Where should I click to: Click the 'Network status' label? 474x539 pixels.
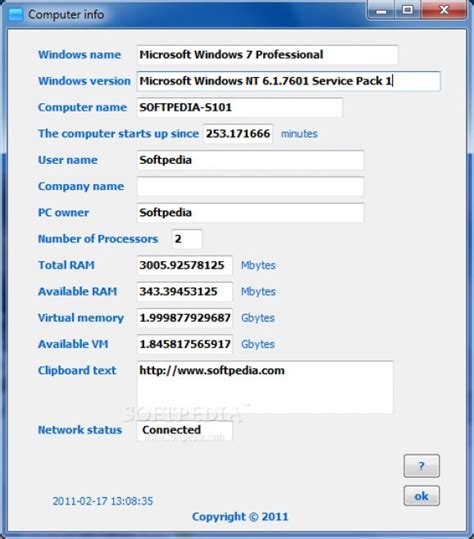click(80, 430)
